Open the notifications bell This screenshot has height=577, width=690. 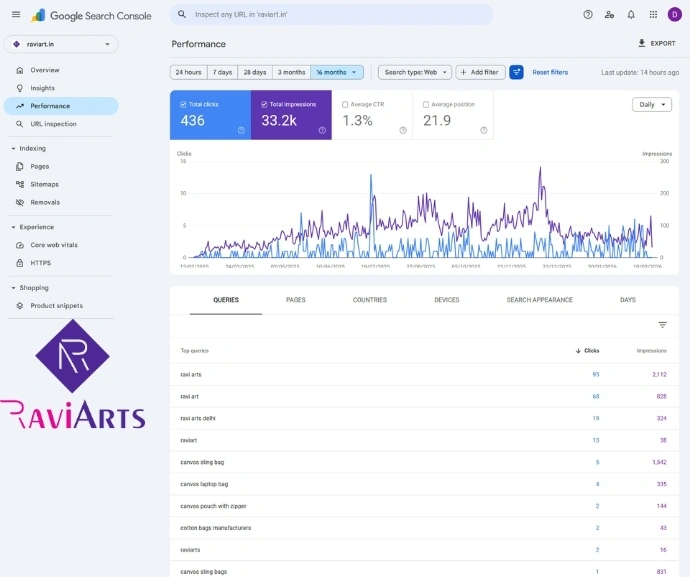(631, 14)
